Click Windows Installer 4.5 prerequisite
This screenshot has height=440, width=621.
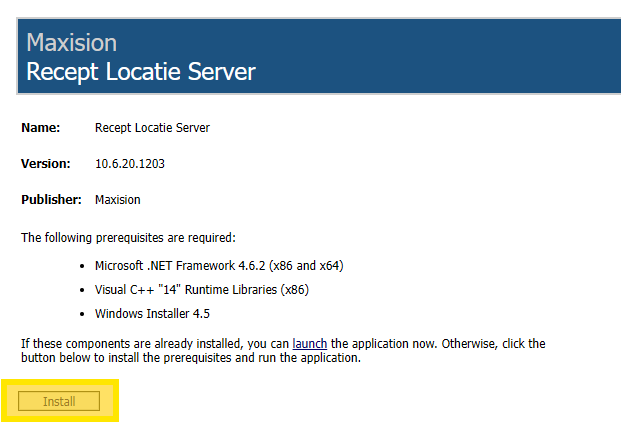152,314
